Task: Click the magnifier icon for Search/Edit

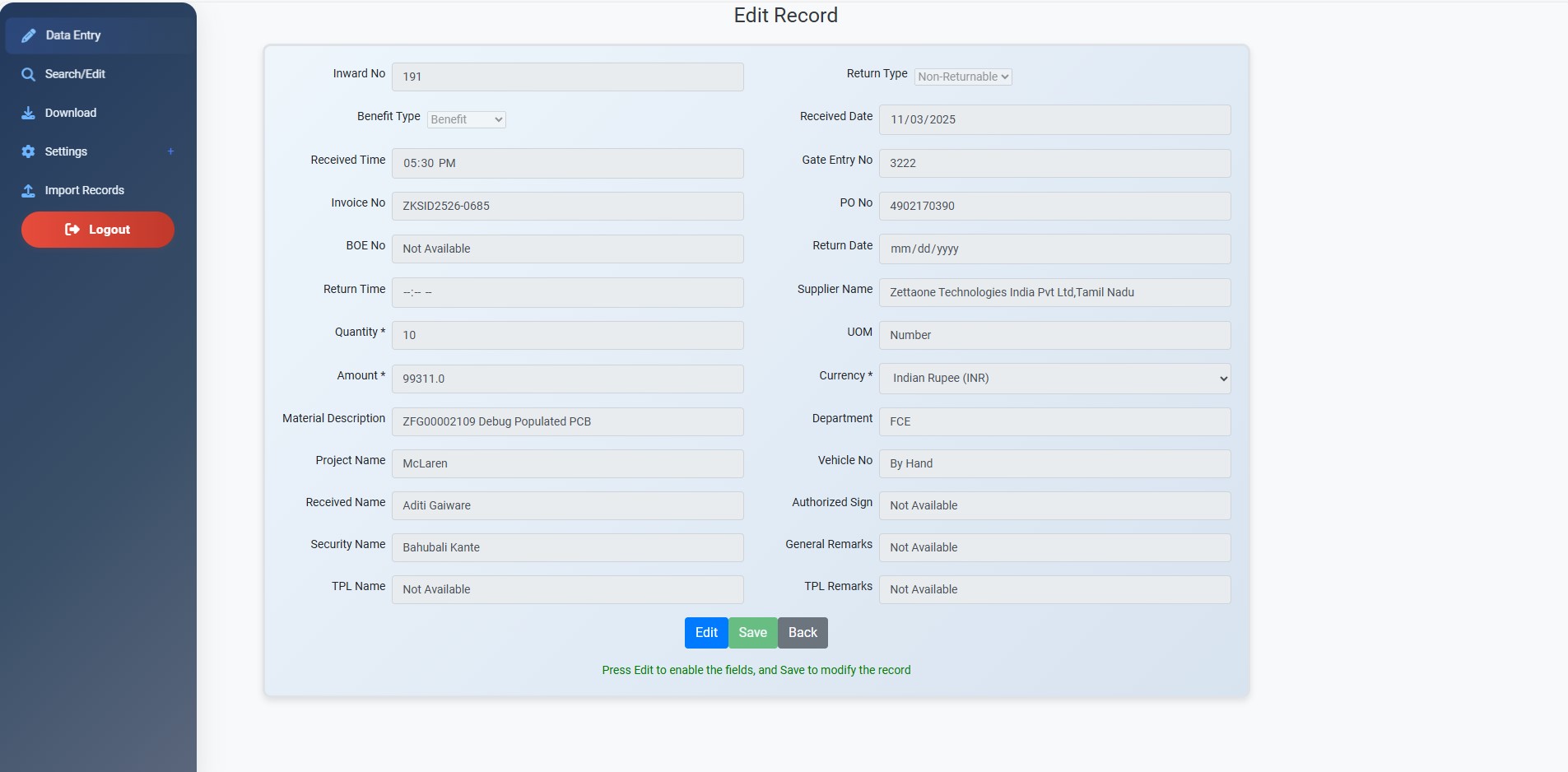Action: [29, 74]
